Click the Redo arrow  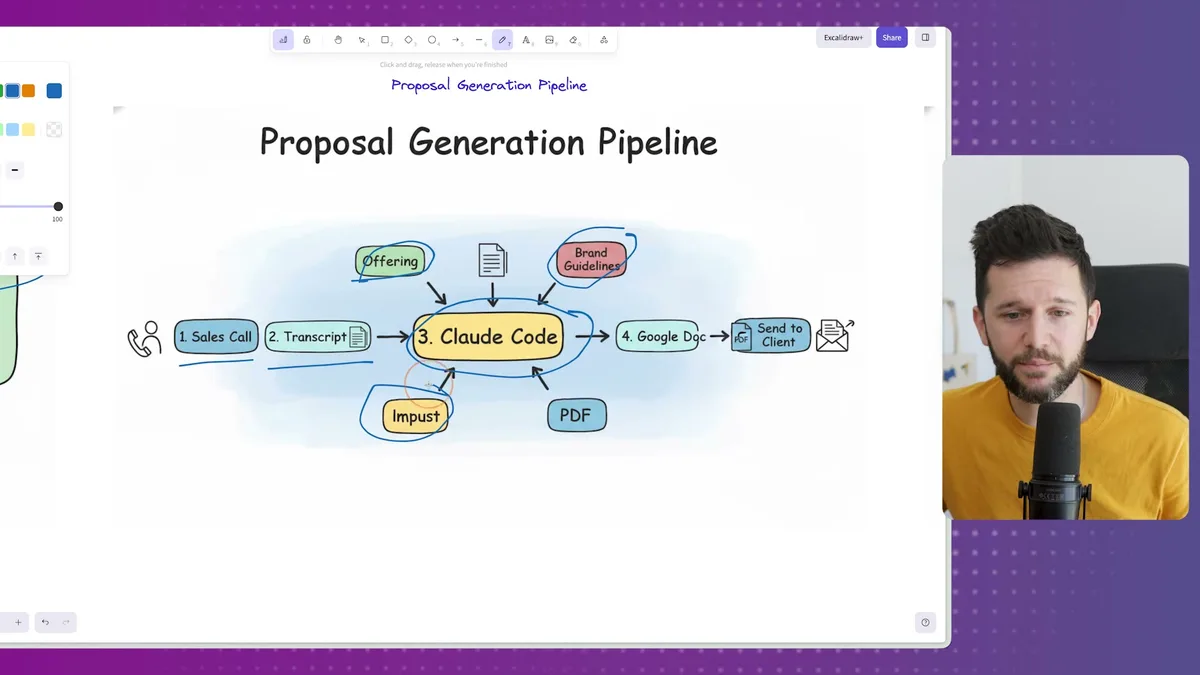click(x=66, y=622)
